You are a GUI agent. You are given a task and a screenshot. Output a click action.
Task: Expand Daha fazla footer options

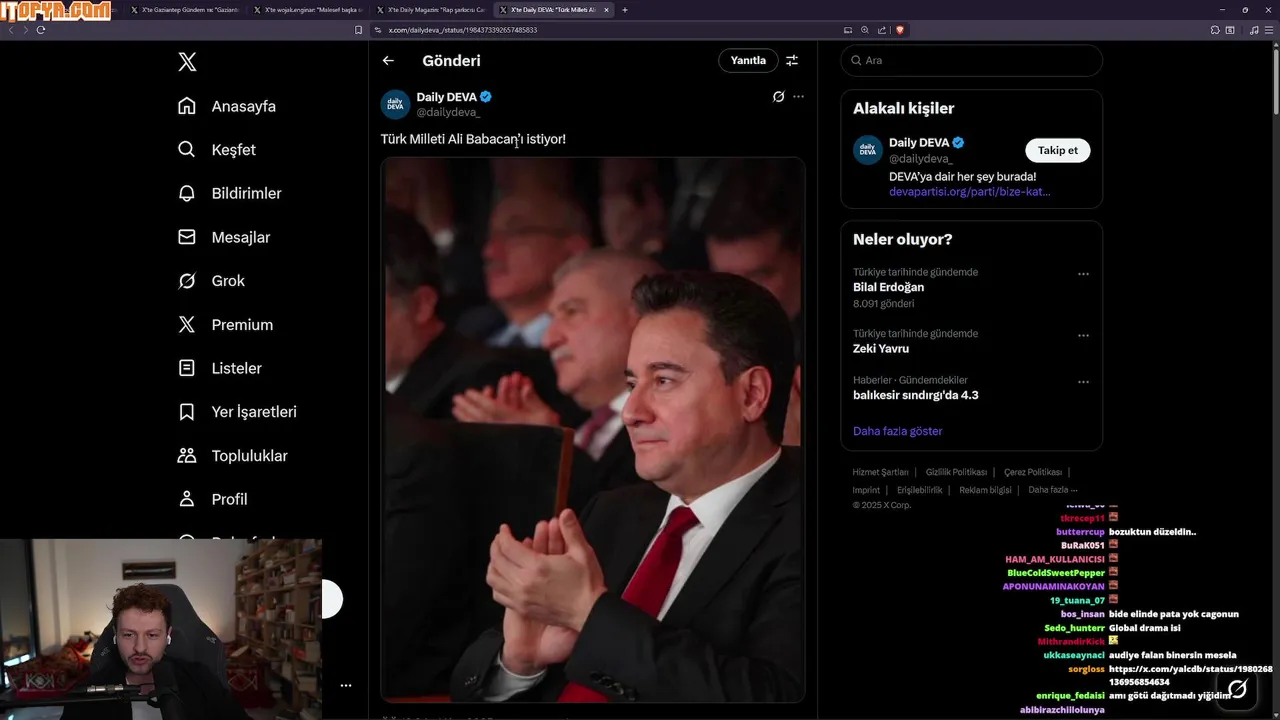[x=1053, y=490]
